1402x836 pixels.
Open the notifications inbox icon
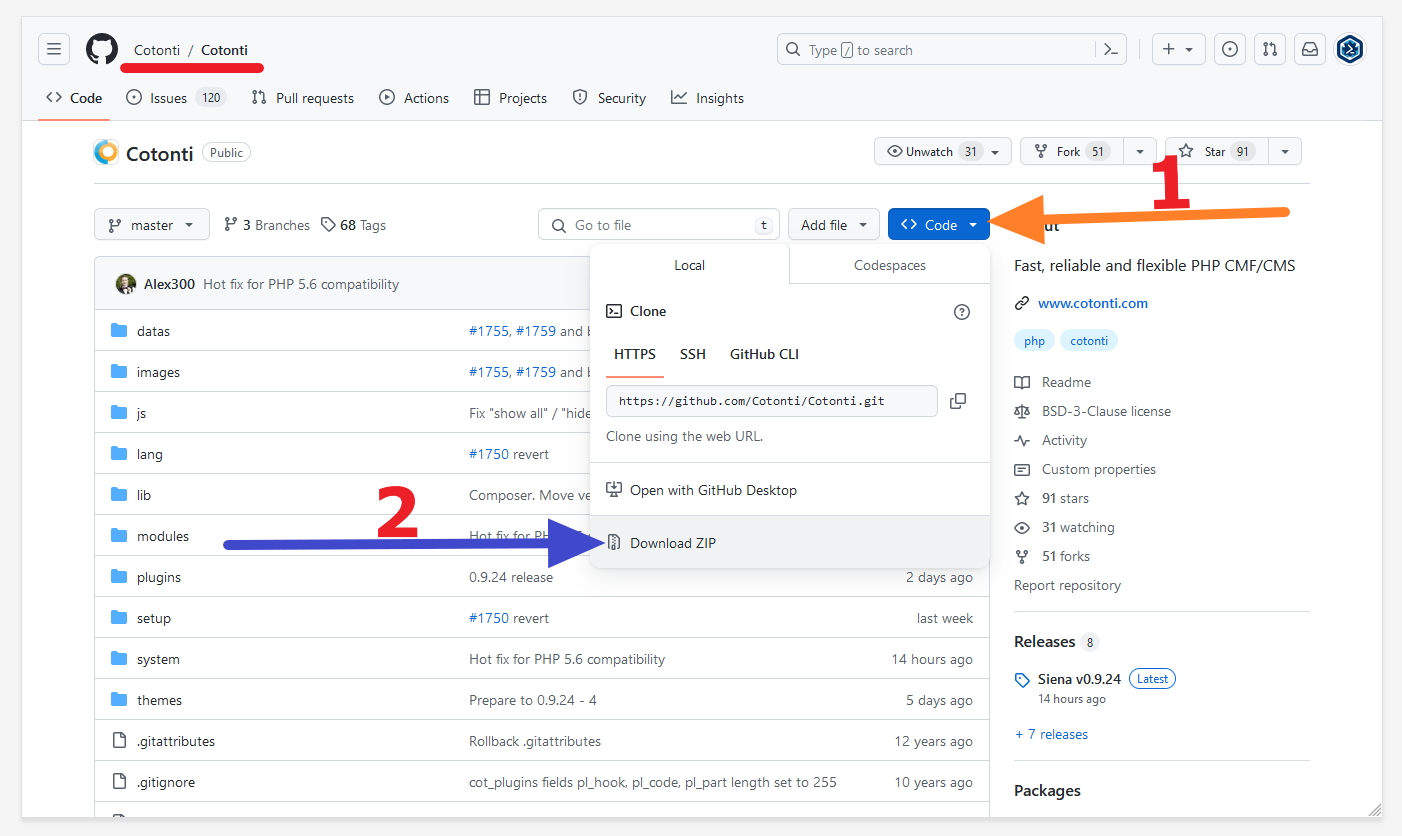[x=1308, y=49]
